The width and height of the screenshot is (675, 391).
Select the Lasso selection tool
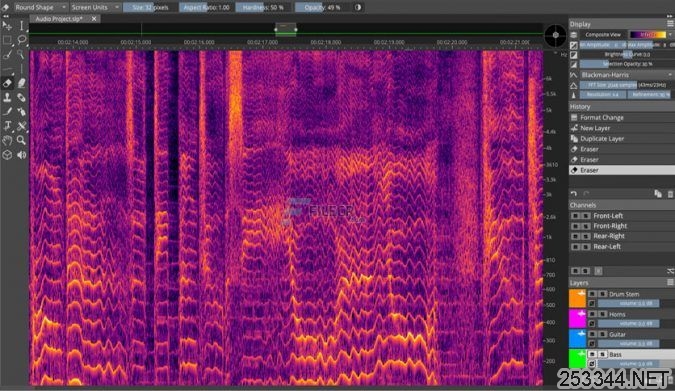[22, 40]
